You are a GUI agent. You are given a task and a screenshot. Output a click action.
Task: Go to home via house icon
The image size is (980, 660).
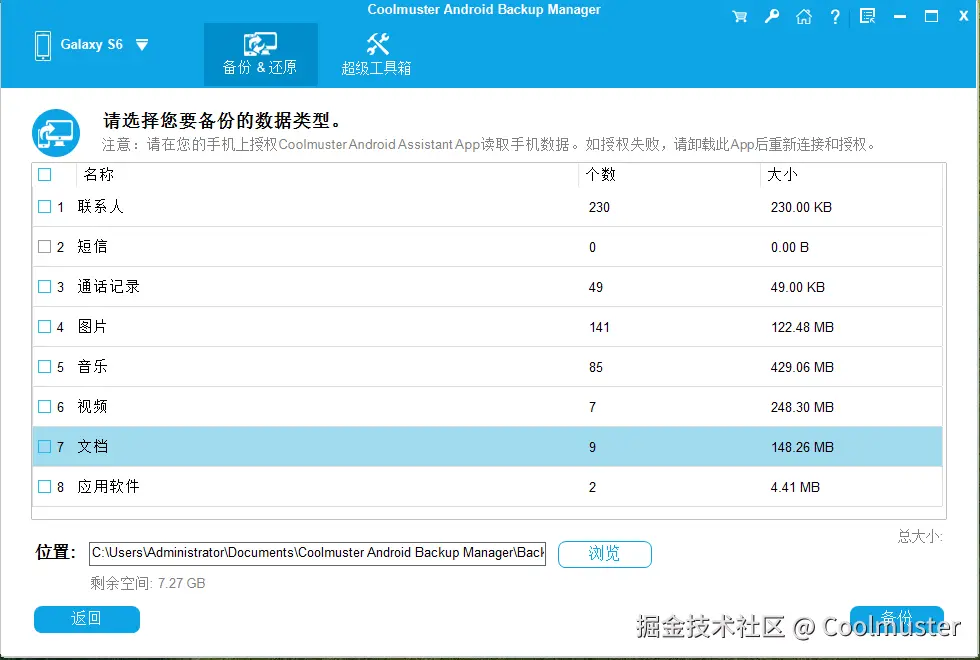[x=804, y=17]
